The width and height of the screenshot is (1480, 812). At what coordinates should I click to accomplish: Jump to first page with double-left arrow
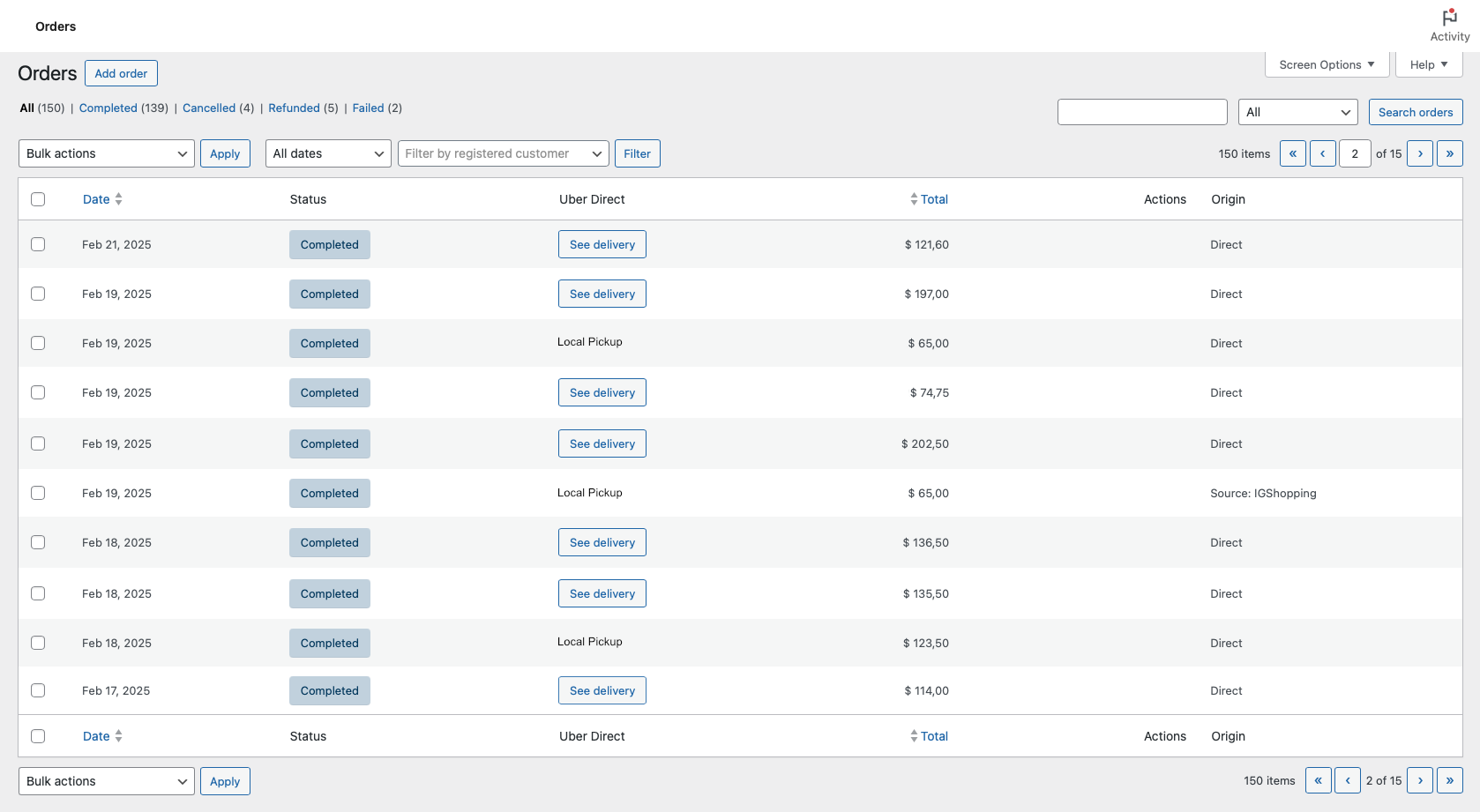pyautogui.click(x=1292, y=153)
